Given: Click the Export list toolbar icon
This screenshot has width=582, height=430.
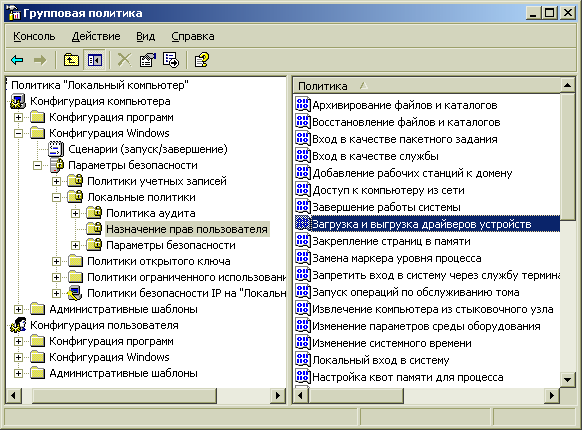Looking at the screenshot, I should tap(171, 60).
